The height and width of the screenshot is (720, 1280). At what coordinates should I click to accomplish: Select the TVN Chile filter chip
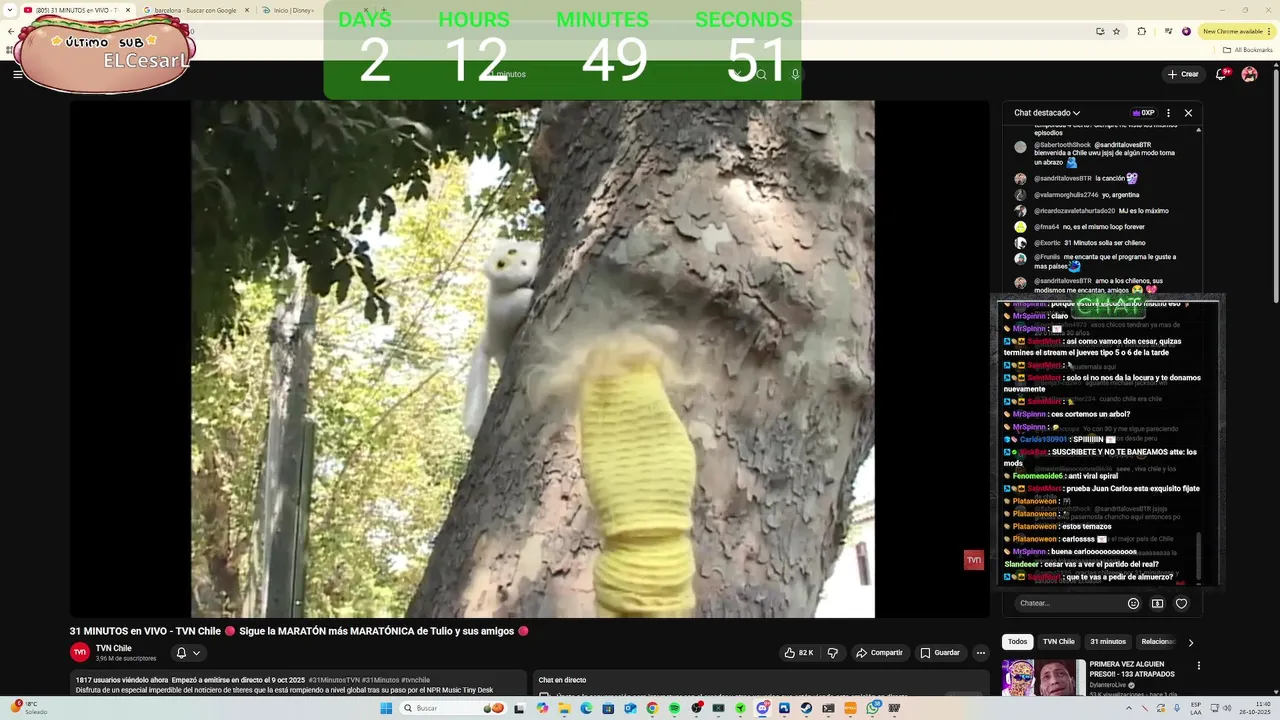1059,642
